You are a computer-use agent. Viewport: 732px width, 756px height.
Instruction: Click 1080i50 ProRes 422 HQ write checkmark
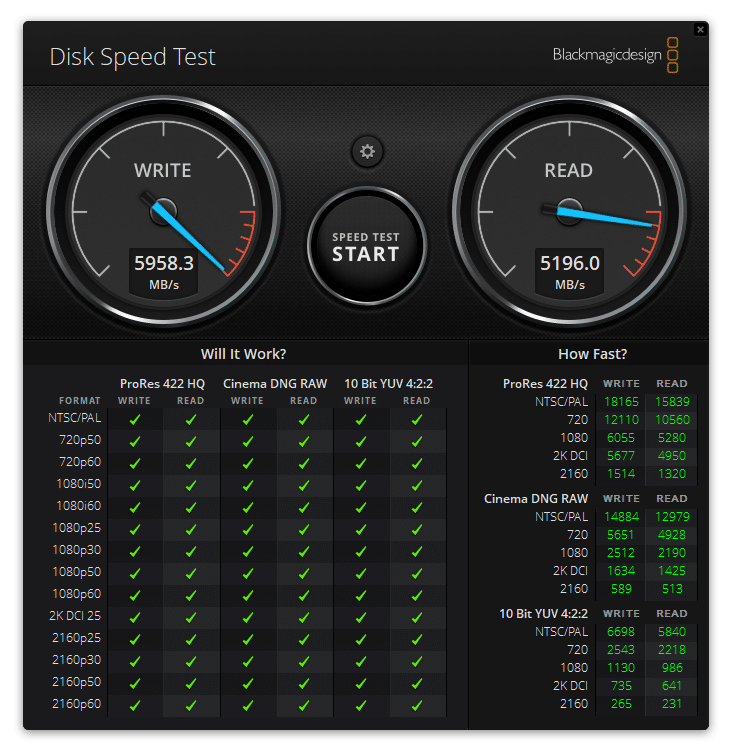135,486
